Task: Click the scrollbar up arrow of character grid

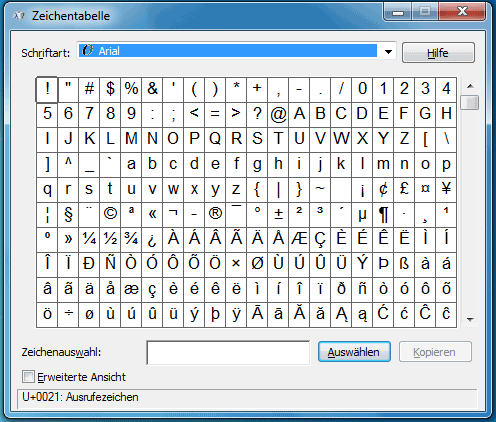Action: pos(470,86)
